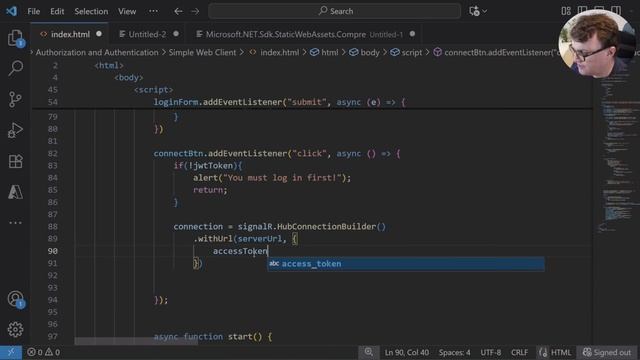Open the File menu
Screen dimensions: 640x360
coord(34,11)
